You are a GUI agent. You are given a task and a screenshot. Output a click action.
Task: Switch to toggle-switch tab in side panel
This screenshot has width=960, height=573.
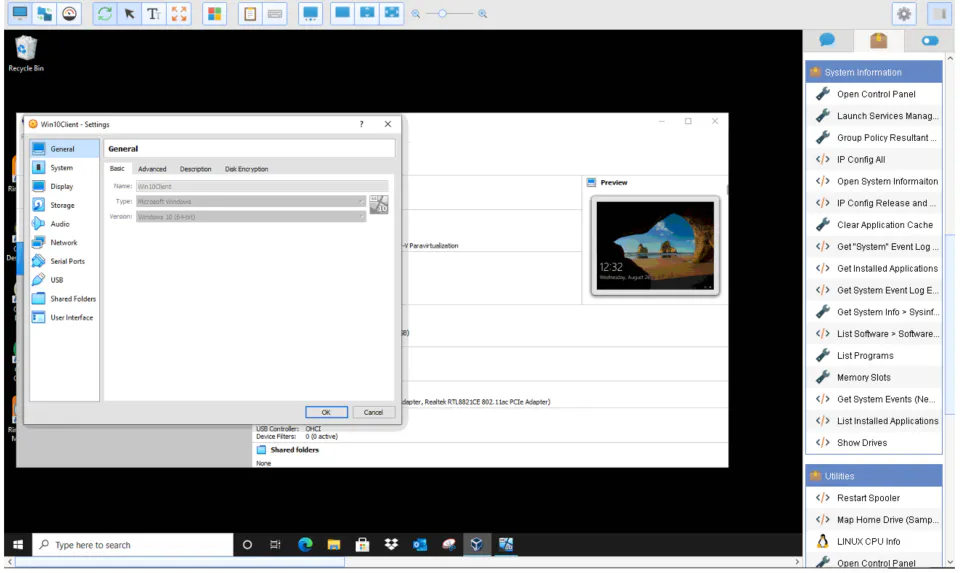tap(929, 41)
